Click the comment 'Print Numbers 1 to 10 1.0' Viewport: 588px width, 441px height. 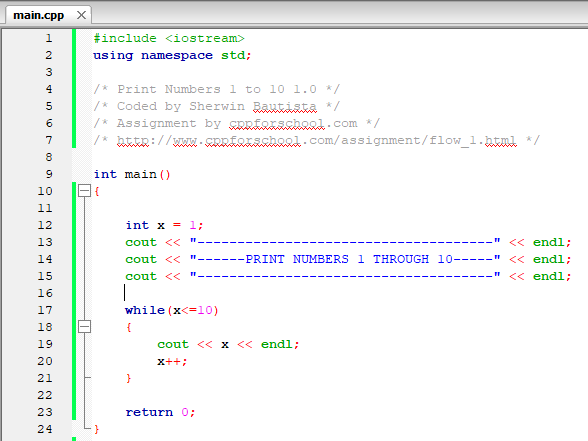(x=217, y=89)
